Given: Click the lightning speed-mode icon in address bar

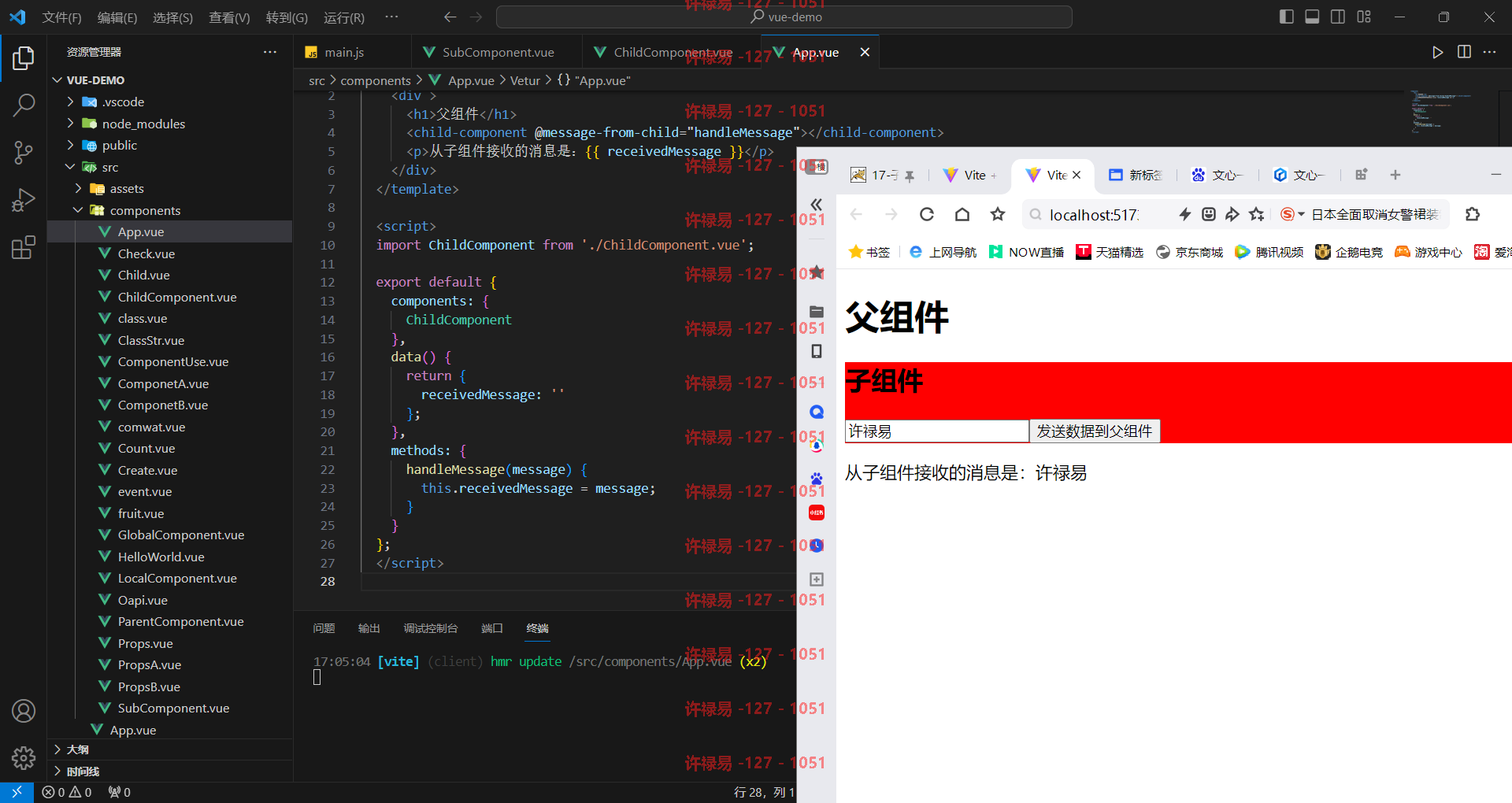Looking at the screenshot, I should coord(1184,214).
